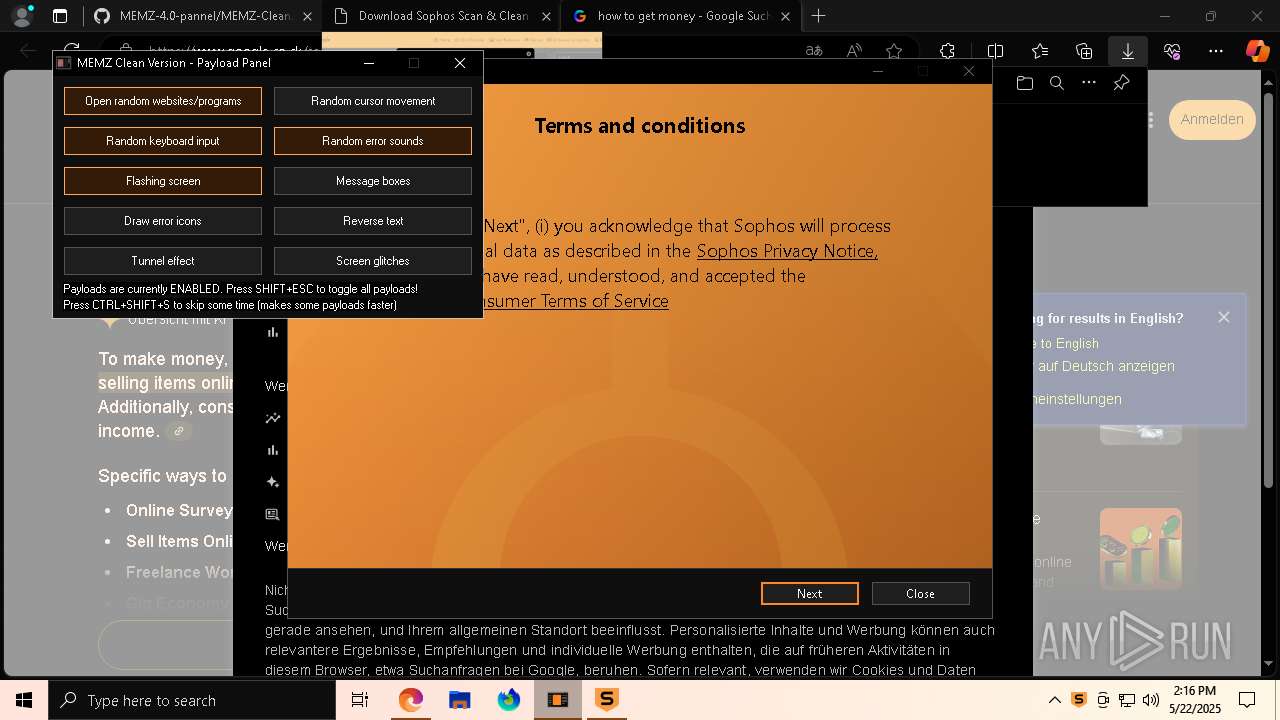Open File Explorer from taskbar
This screenshot has width=1280, height=720.
click(459, 700)
